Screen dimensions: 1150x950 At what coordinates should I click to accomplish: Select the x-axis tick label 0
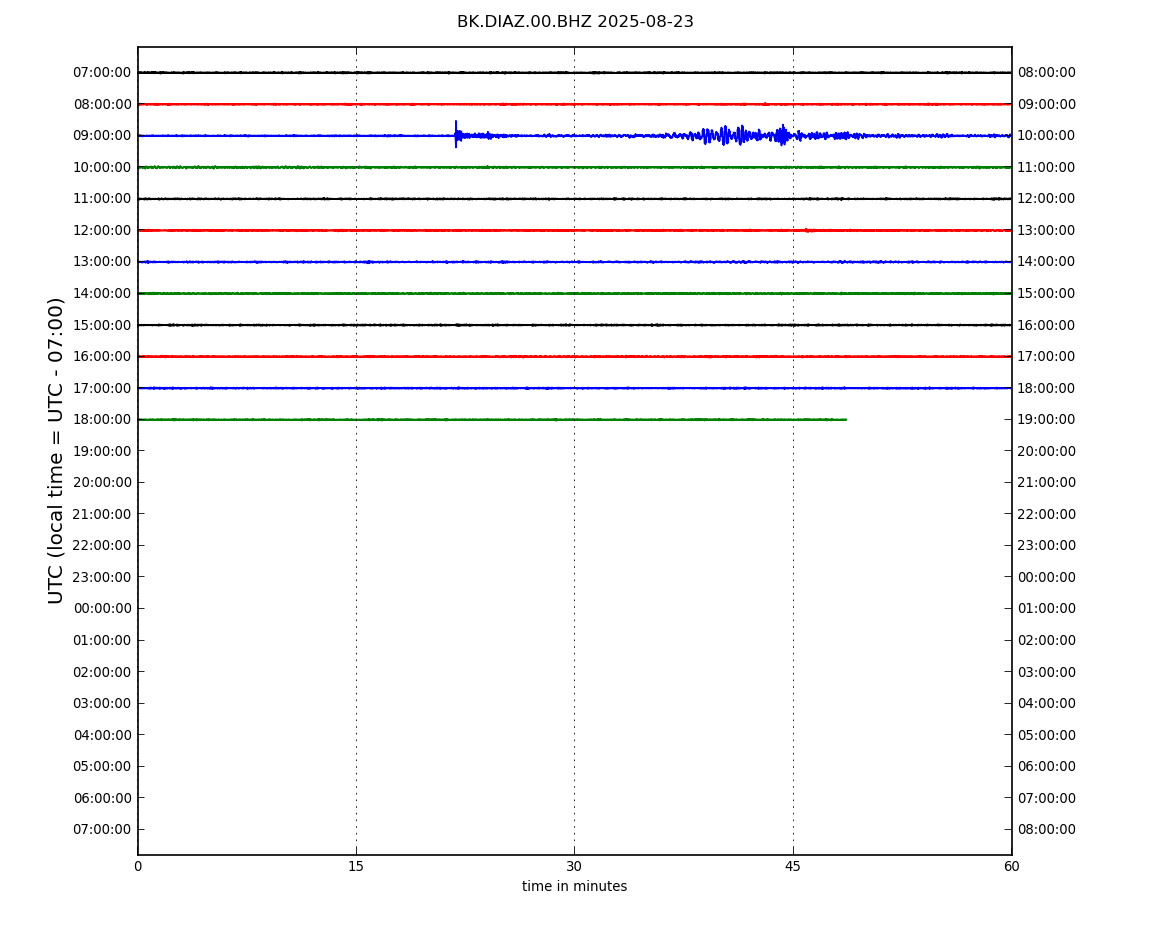click(138, 866)
